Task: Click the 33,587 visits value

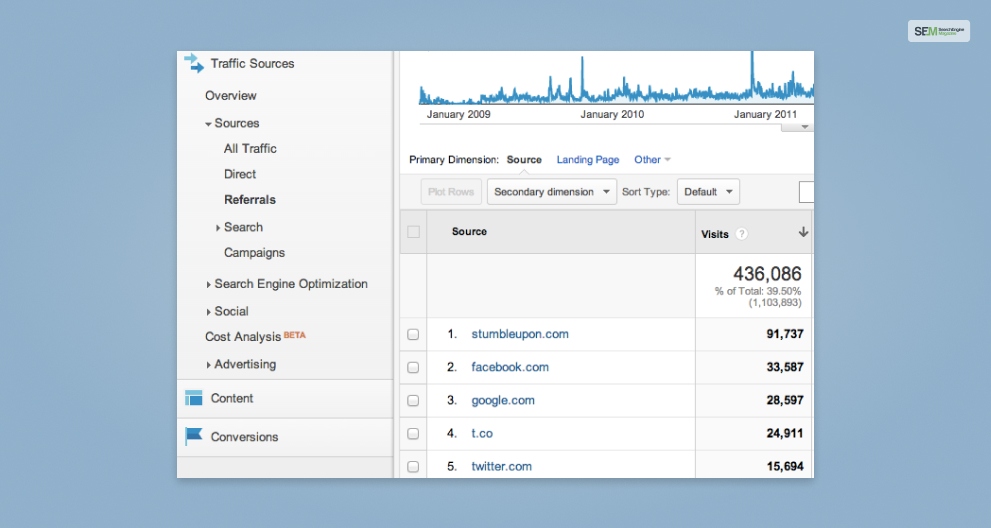Action: coord(785,367)
